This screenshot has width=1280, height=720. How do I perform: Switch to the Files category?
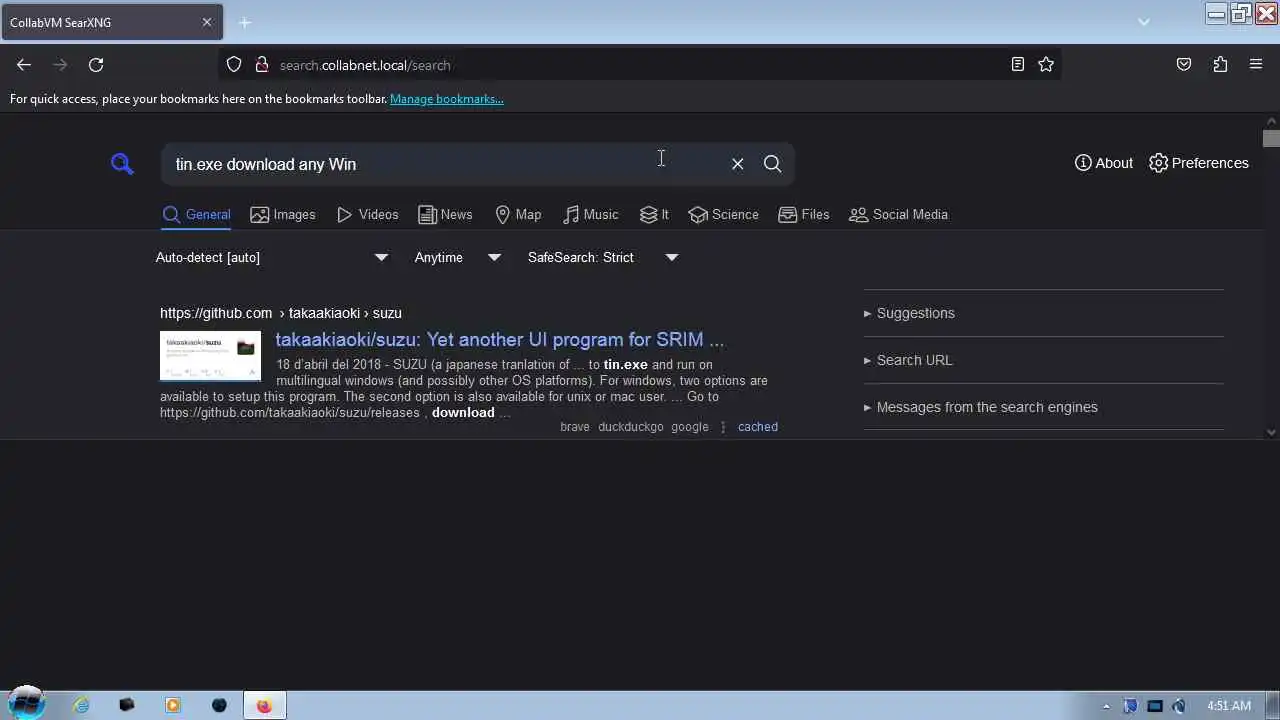pos(804,214)
